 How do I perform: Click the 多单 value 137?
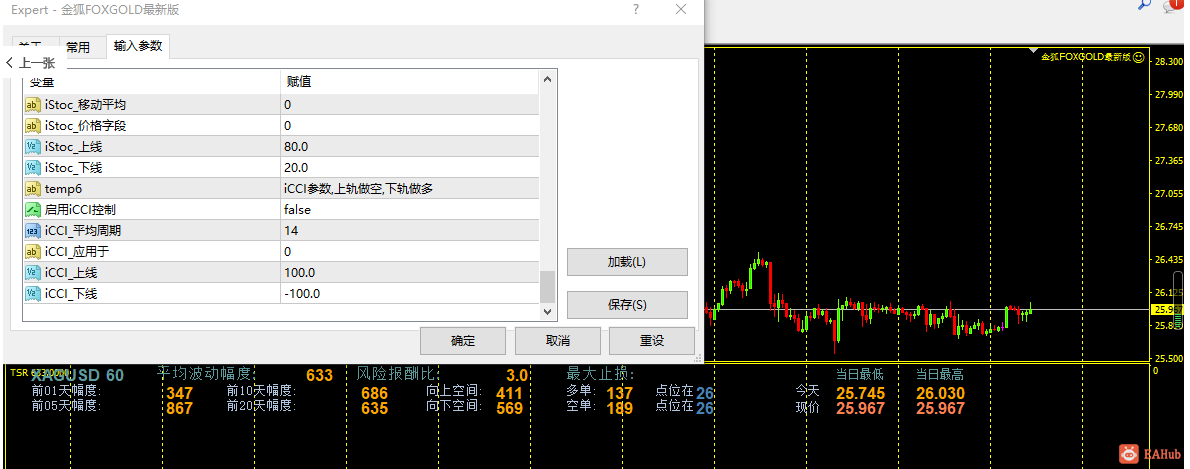[620, 393]
